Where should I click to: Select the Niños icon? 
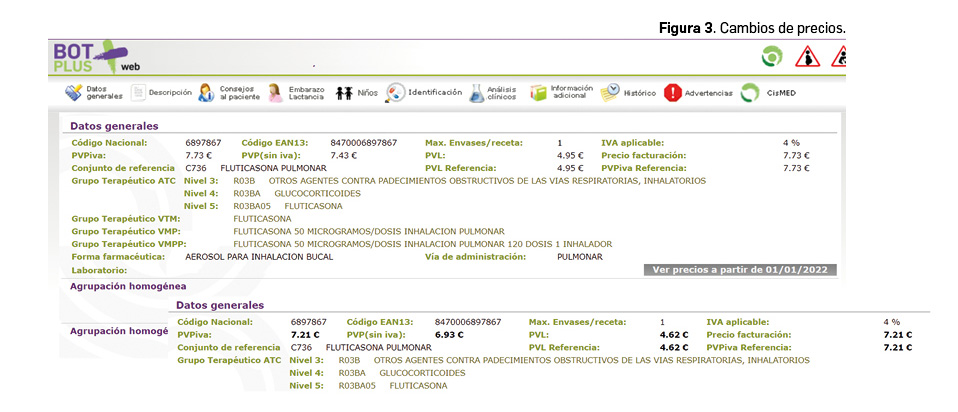click(344, 93)
